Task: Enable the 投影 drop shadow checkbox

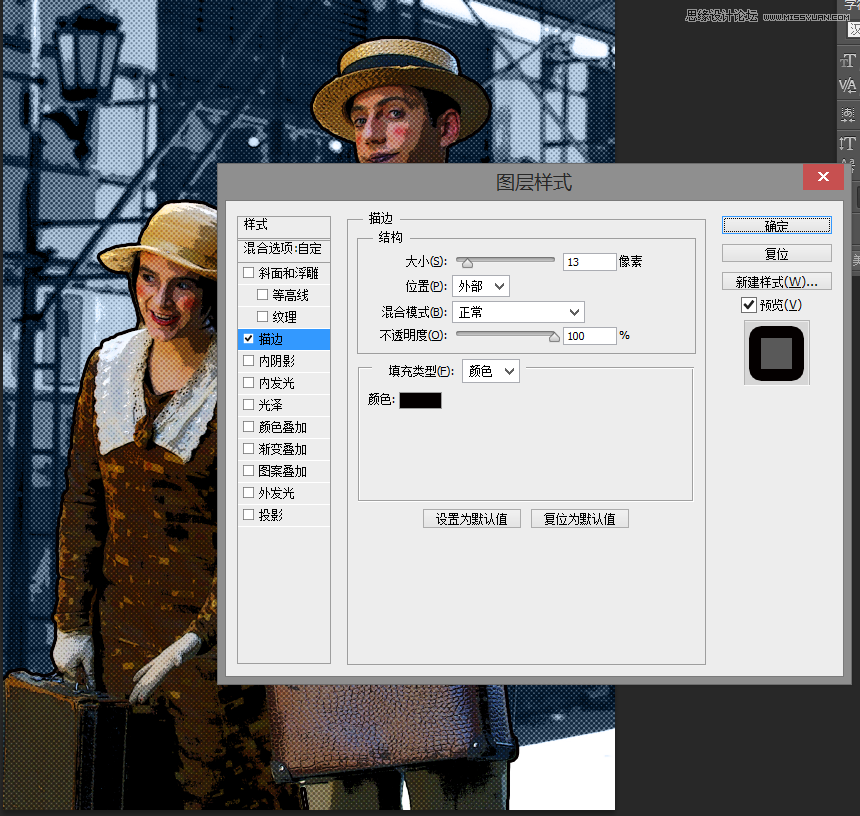Action: click(x=249, y=515)
